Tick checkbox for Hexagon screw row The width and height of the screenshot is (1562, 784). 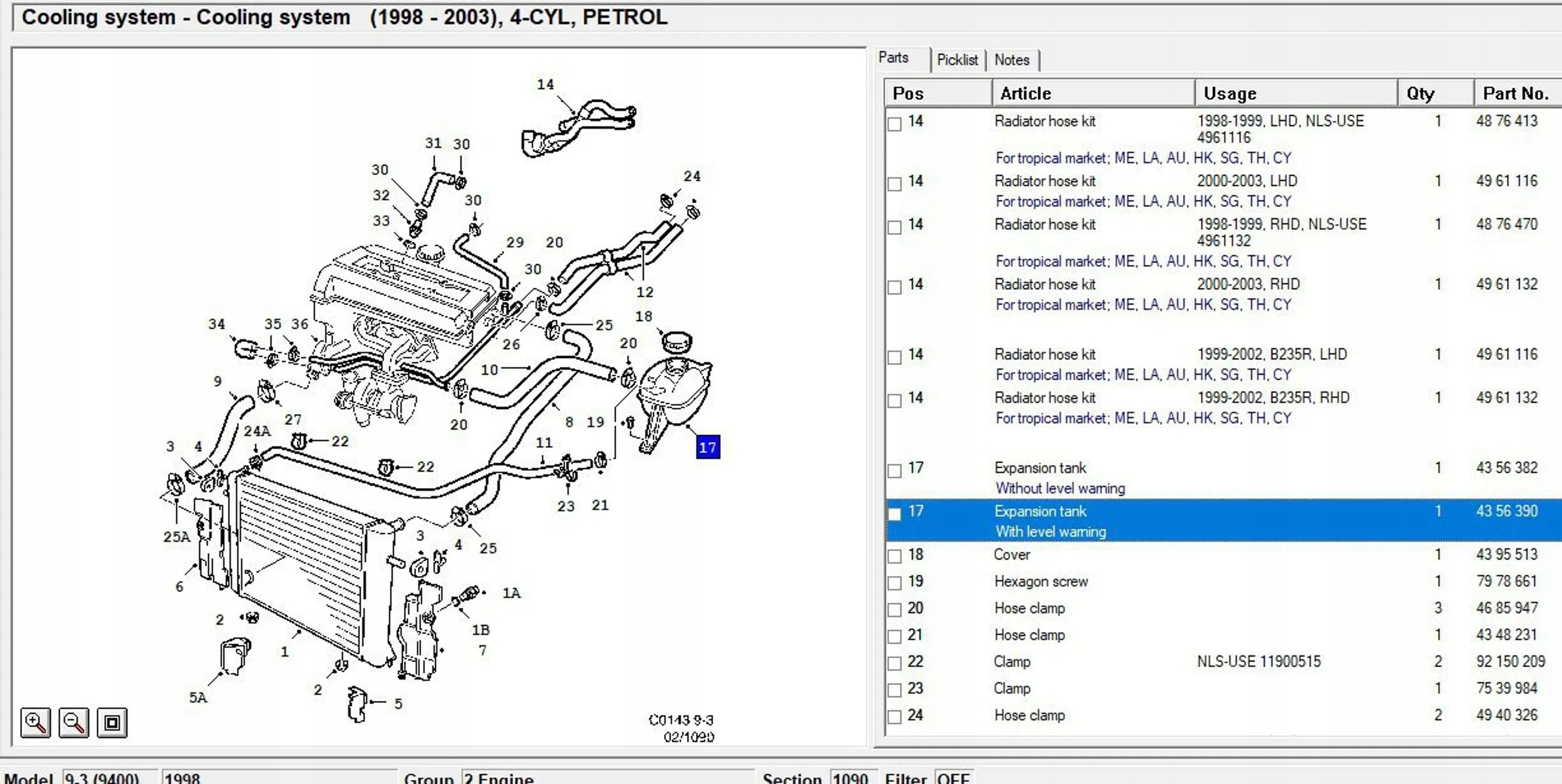point(895,582)
